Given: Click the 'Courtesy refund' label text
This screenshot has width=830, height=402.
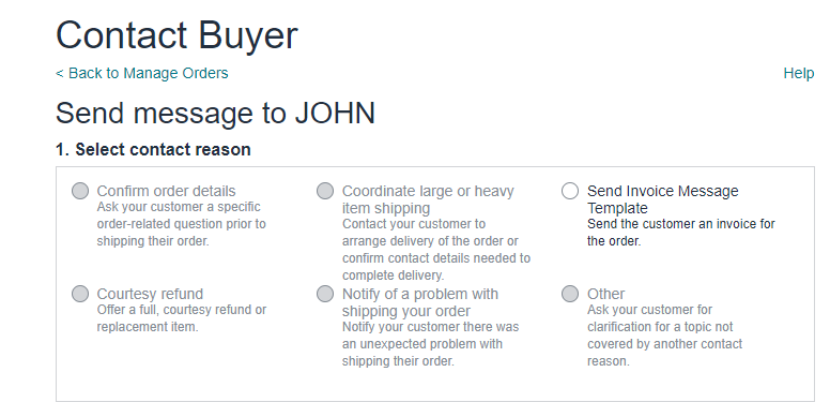Looking at the screenshot, I should [150, 293].
